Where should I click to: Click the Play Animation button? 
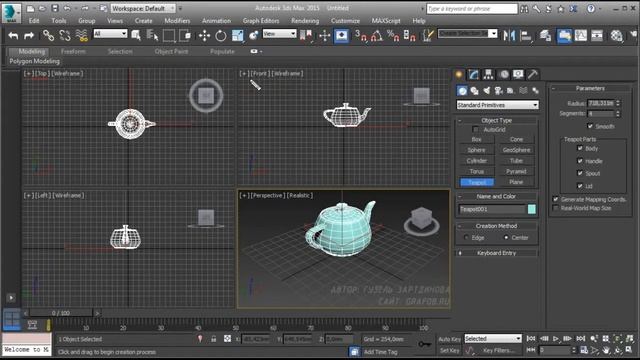point(556,338)
